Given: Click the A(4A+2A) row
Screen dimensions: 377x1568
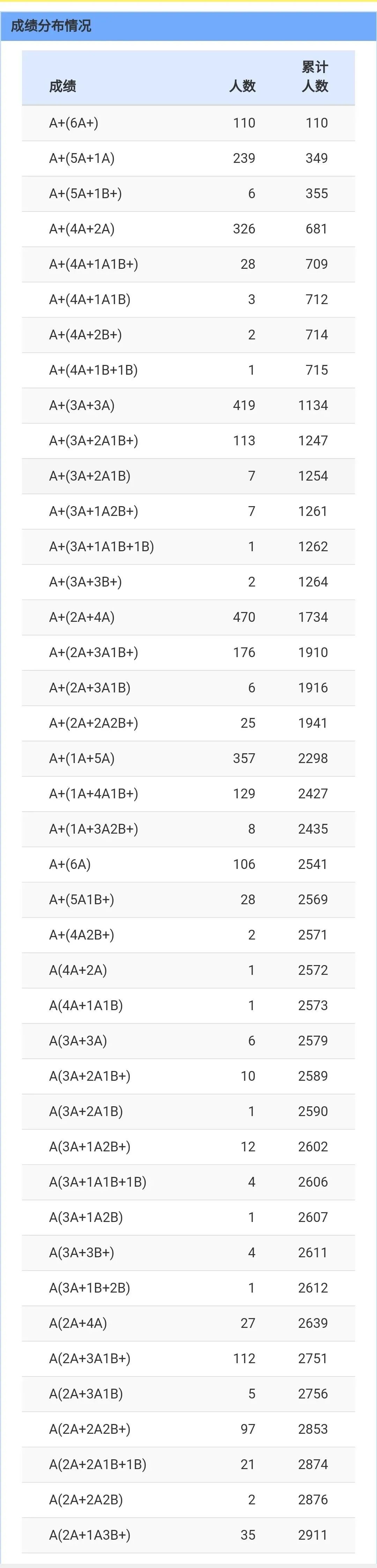Looking at the screenshot, I should 188,970.
